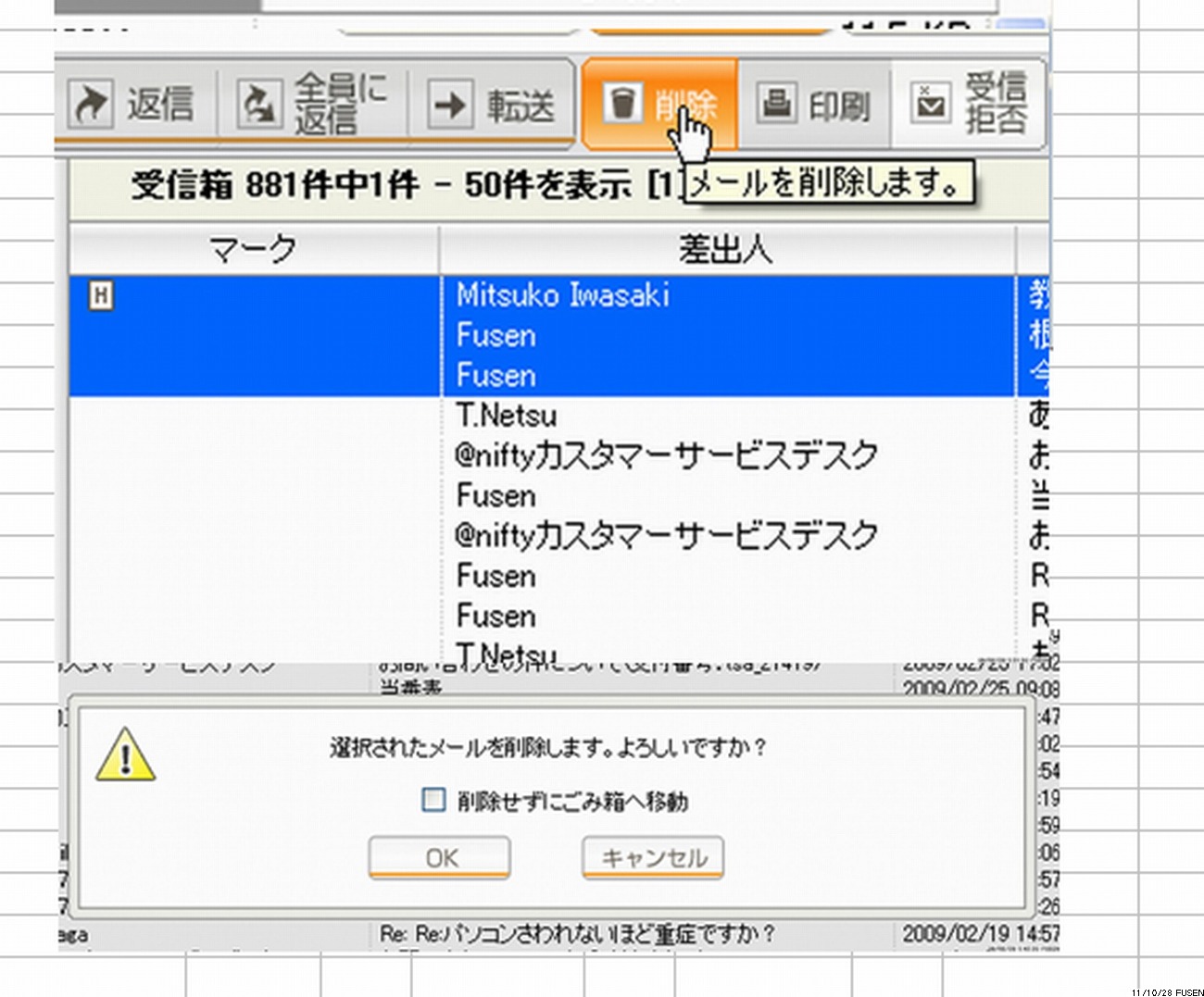Select the Fusen mail between the two @nifty rows
1204x997 pixels.
(x=559, y=495)
